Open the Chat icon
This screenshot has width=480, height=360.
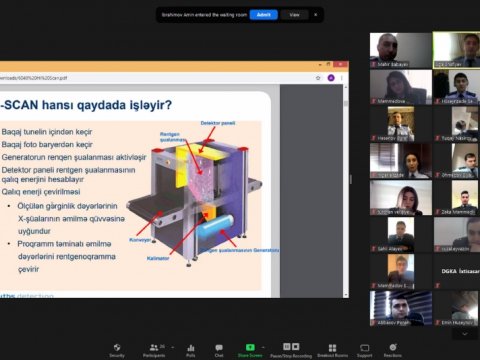tap(219, 348)
